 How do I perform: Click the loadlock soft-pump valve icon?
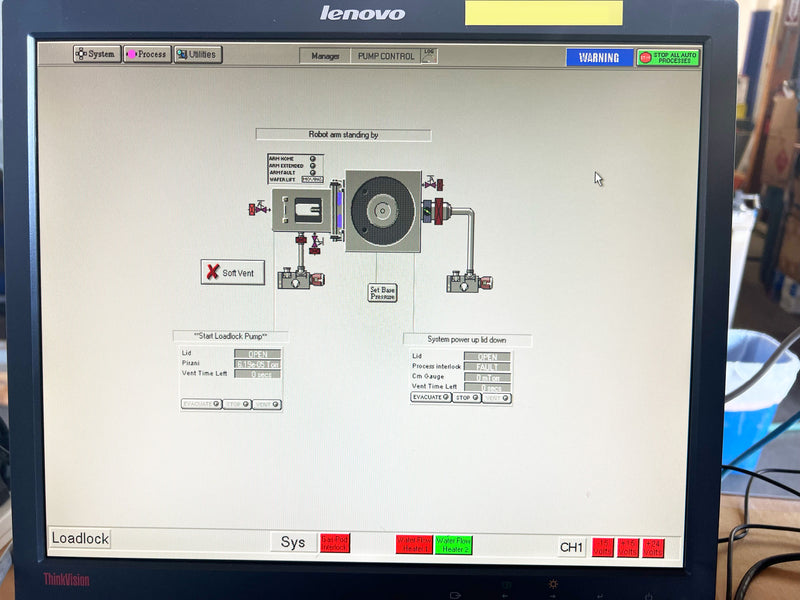[316, 244]
